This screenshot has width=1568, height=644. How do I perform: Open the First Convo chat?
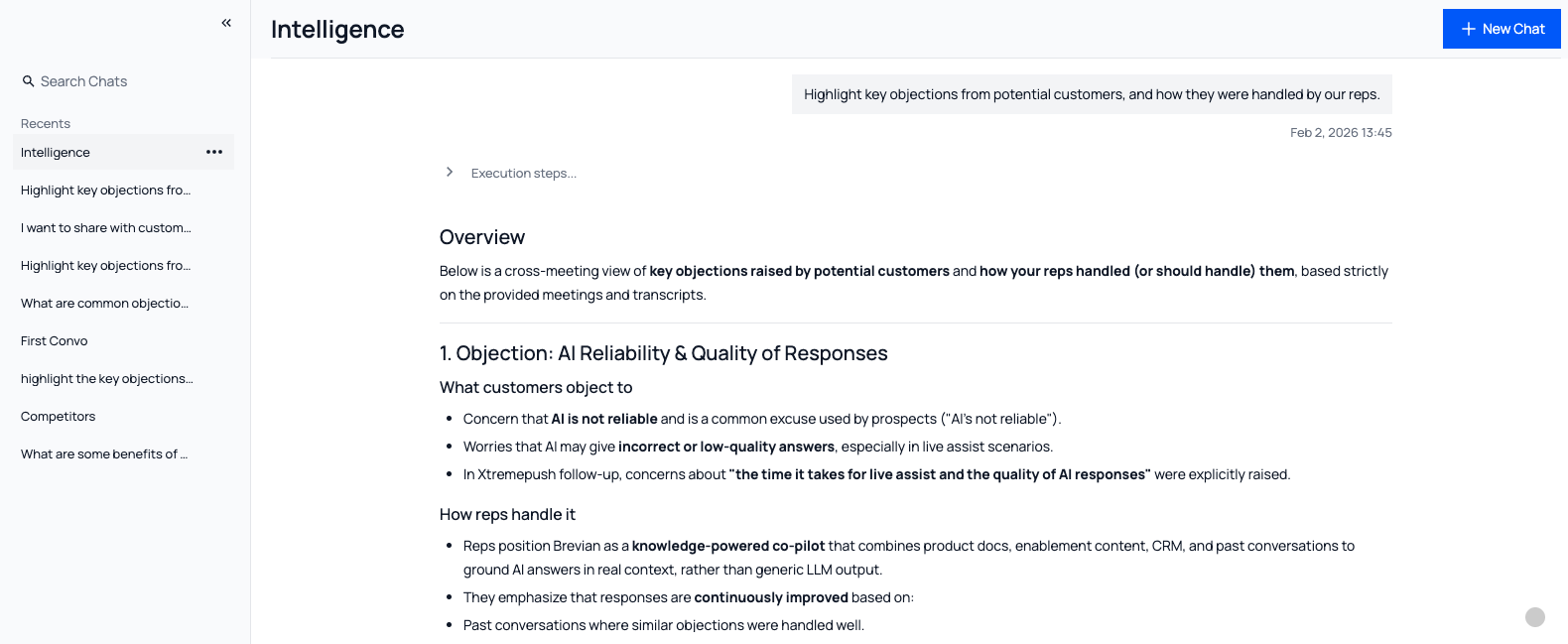point(54,340)
